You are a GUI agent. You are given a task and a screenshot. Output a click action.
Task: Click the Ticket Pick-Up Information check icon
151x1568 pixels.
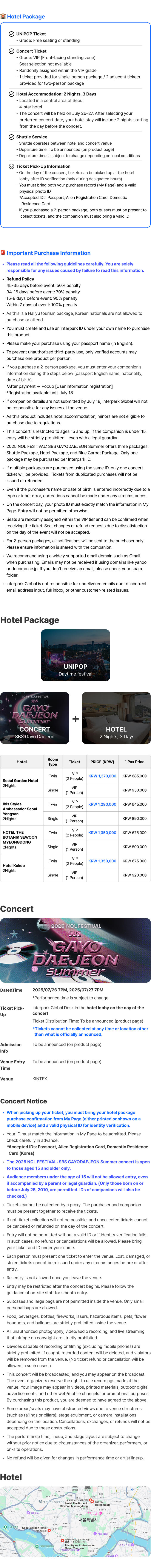point(12,166)
